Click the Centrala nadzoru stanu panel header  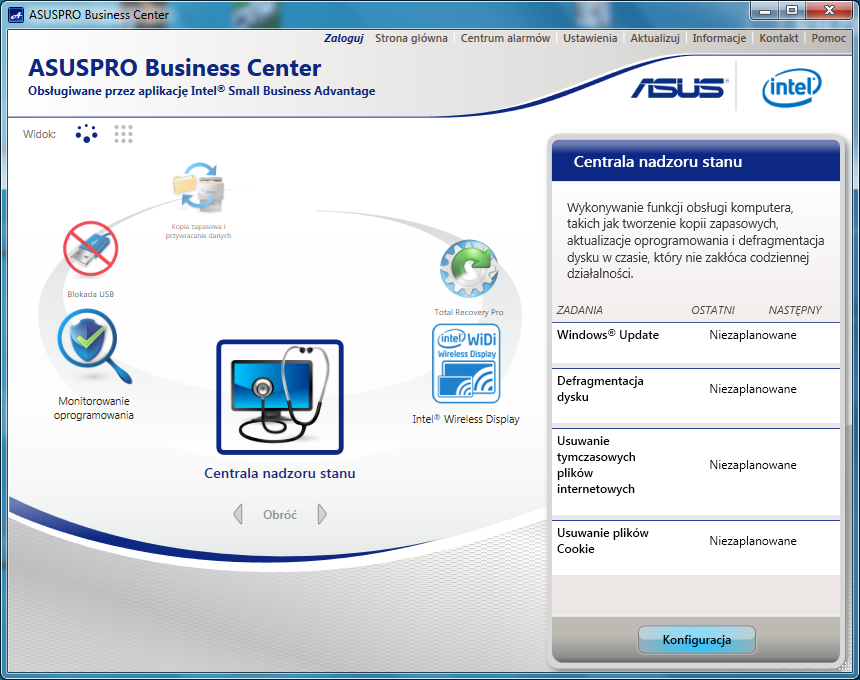[696, 161]
